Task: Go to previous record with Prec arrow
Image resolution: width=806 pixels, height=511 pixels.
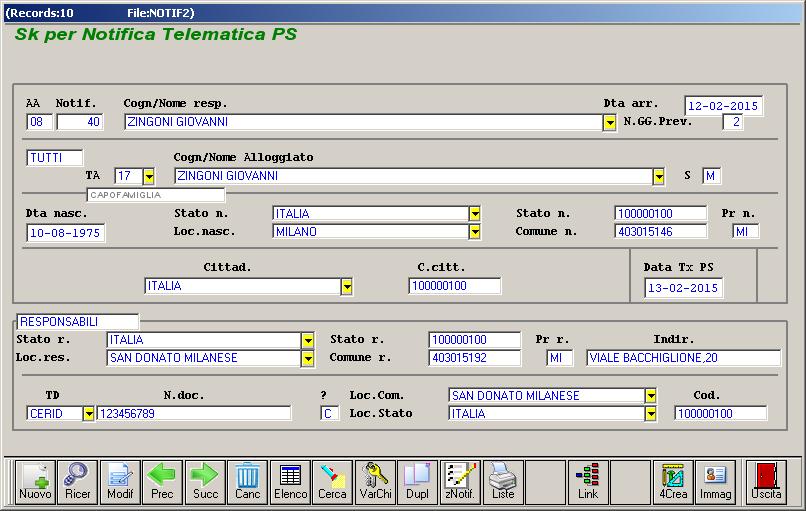Action: point(162,481)
